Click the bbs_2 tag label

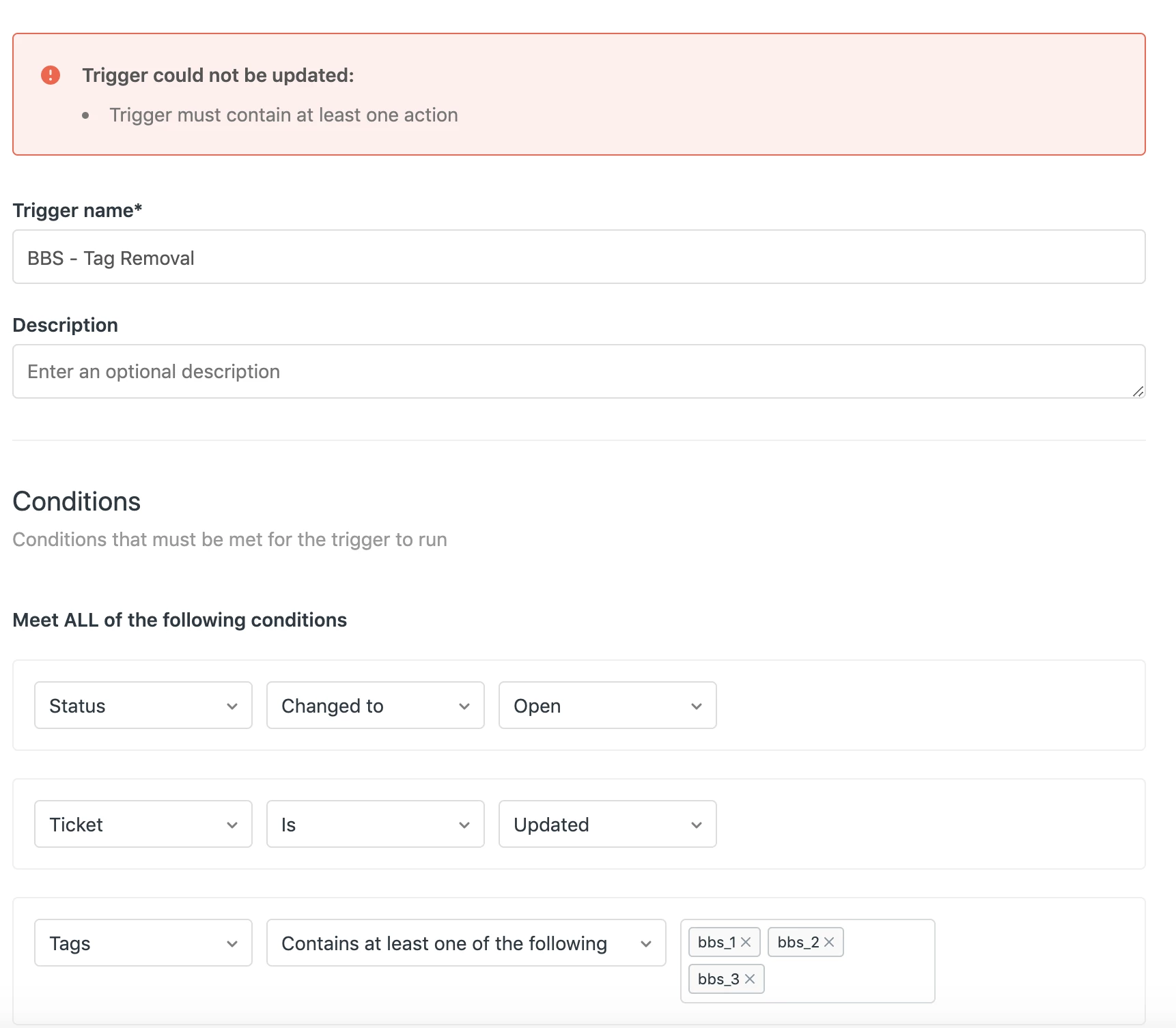pyautogui.click(x=798, y=942)
